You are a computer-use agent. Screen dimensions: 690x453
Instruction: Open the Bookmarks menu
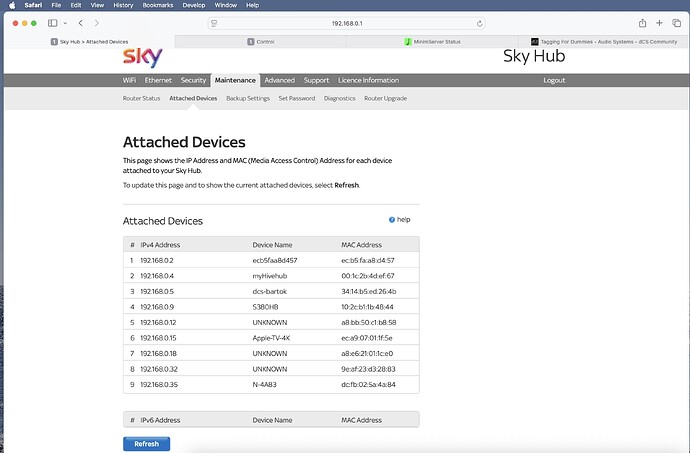click(158, 5)
